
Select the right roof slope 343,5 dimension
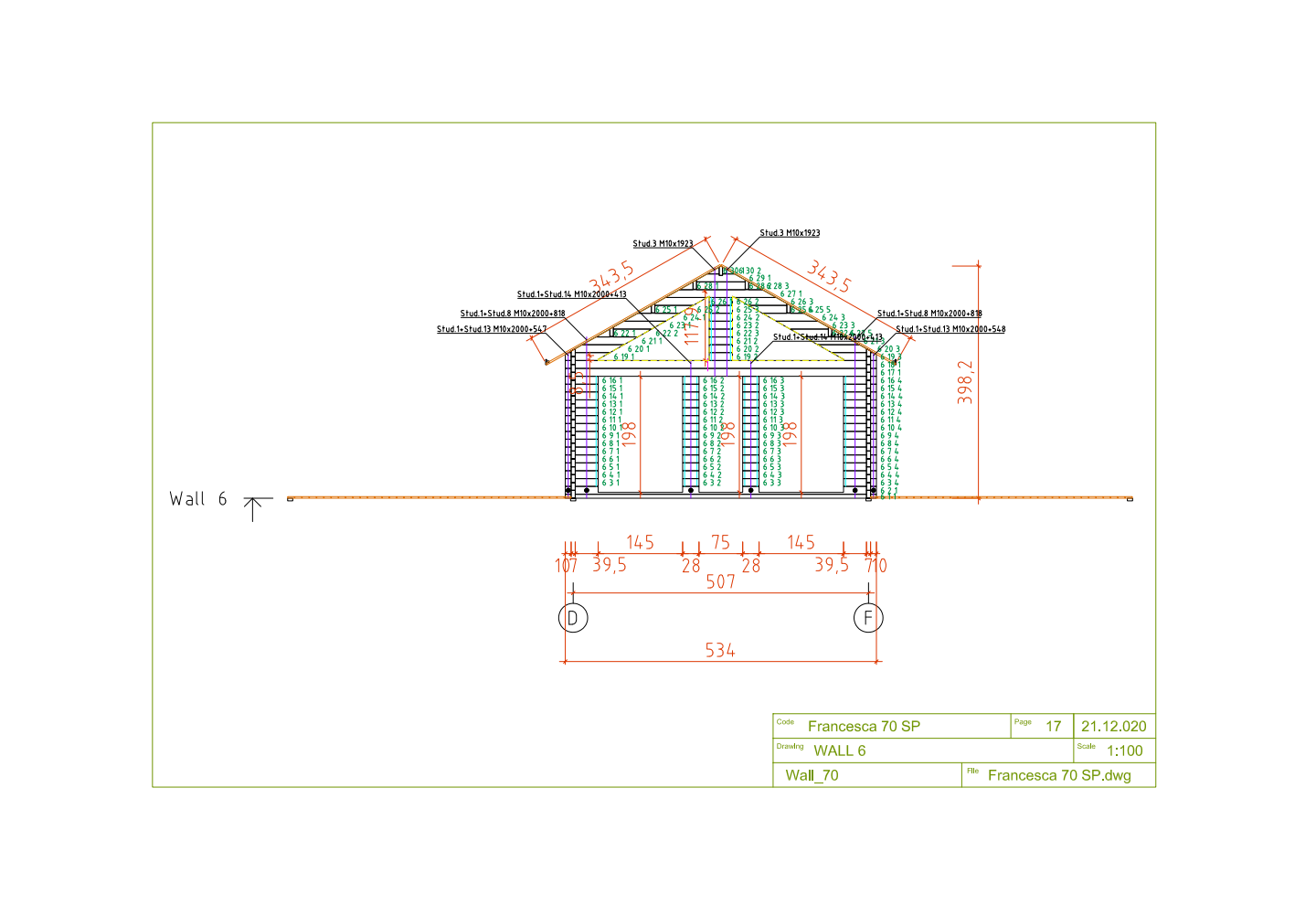point(829,276)
